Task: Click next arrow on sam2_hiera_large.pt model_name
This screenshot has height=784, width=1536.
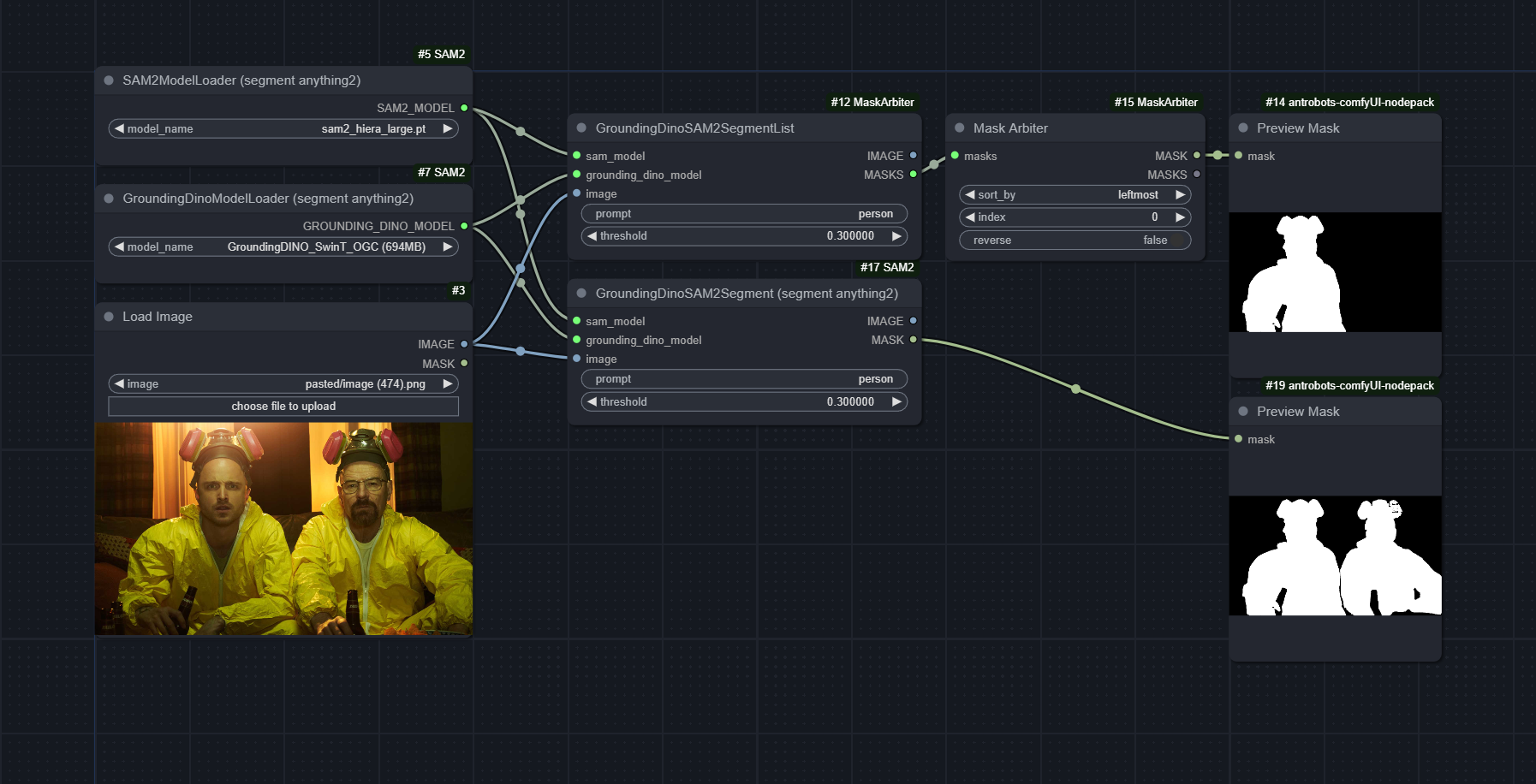Action: tap(447, 128)
